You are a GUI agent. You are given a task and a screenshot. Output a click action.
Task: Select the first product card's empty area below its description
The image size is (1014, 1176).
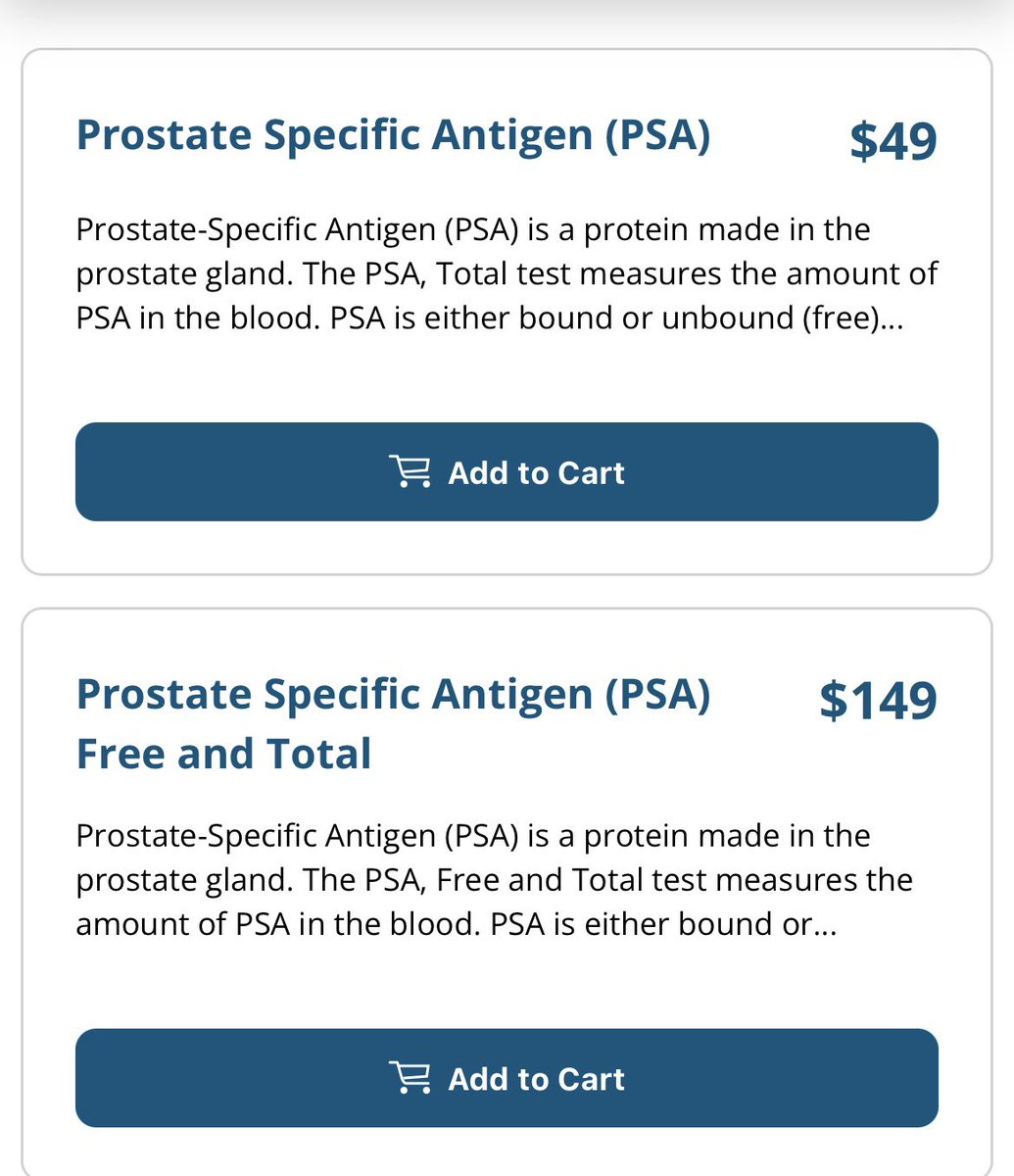(507, 379)
